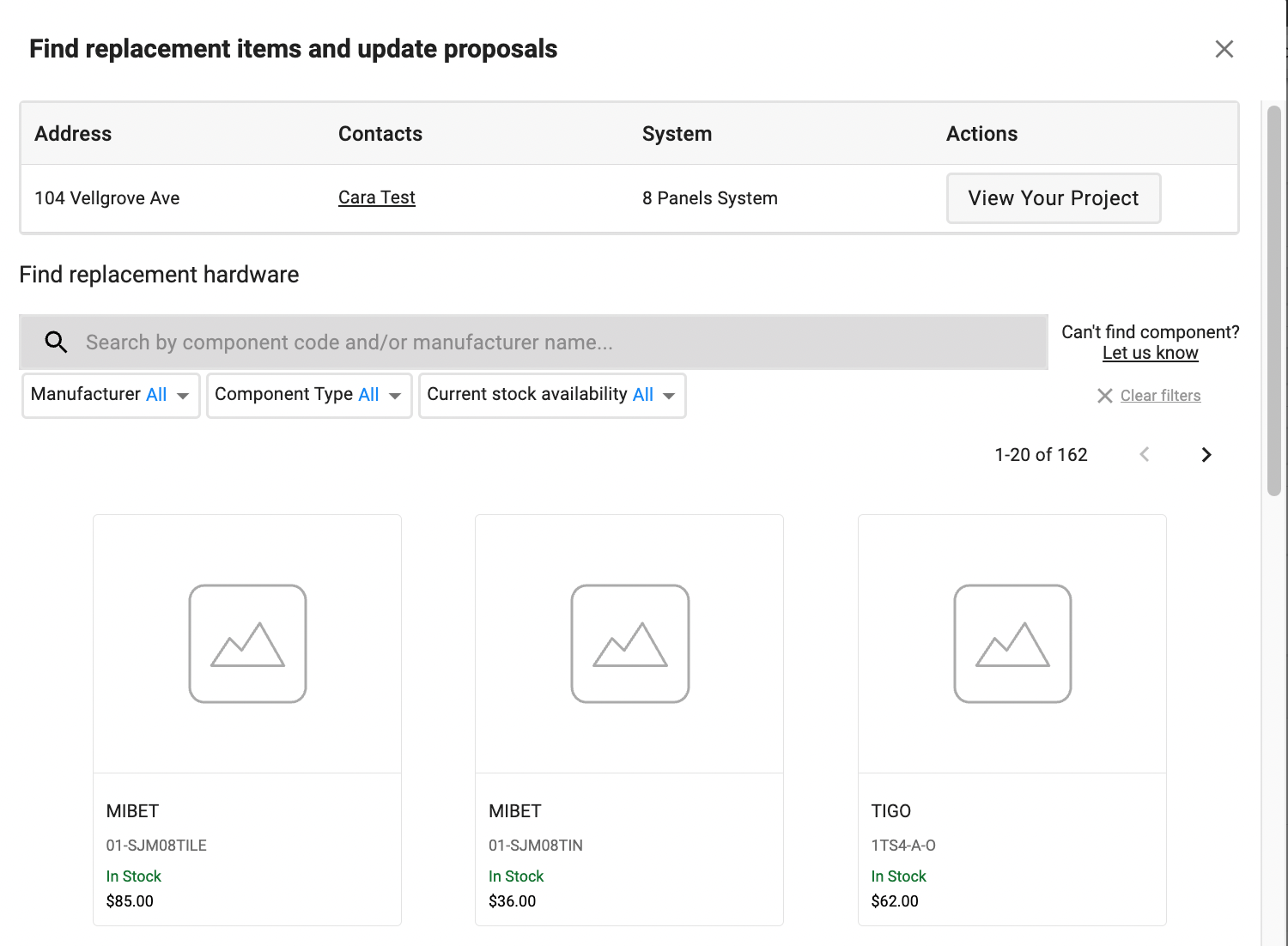Click In Stock on the TIGO card
The image size is (1288, 946).
click(x=899, y=876)
